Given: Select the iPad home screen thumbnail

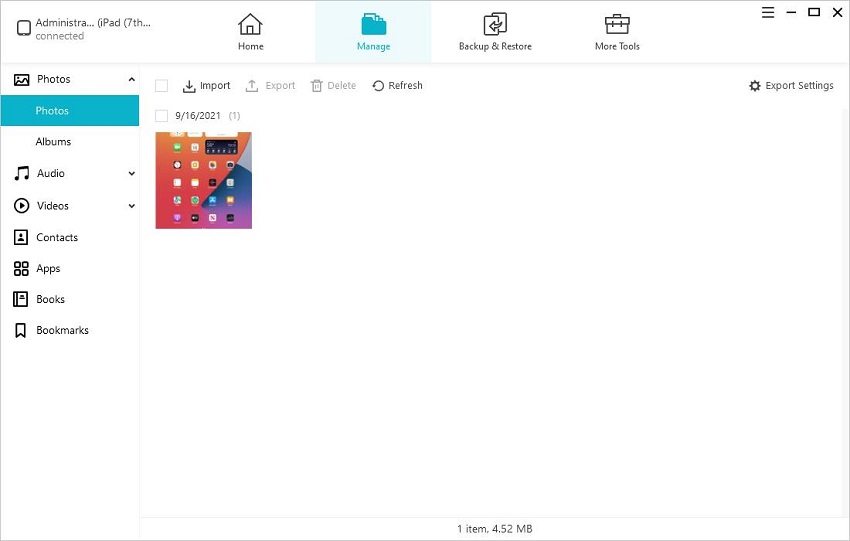Looking at the screenshot, I should (x=204, y=180).
